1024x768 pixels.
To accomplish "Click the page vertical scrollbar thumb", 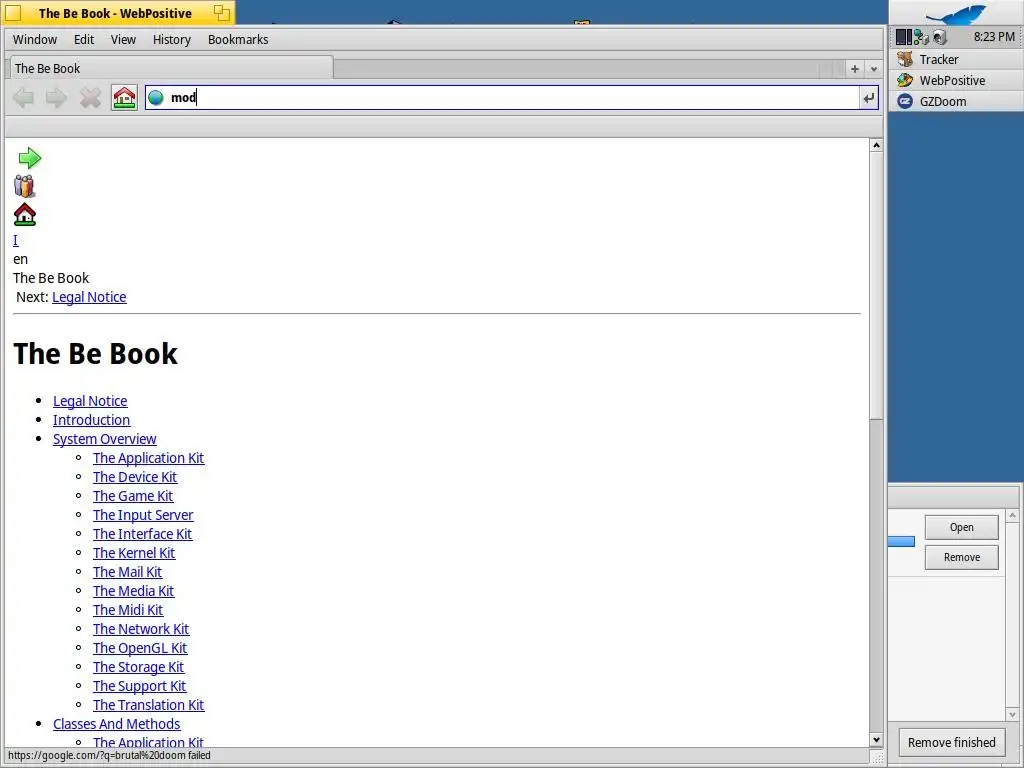I will (x=876, y=285).
